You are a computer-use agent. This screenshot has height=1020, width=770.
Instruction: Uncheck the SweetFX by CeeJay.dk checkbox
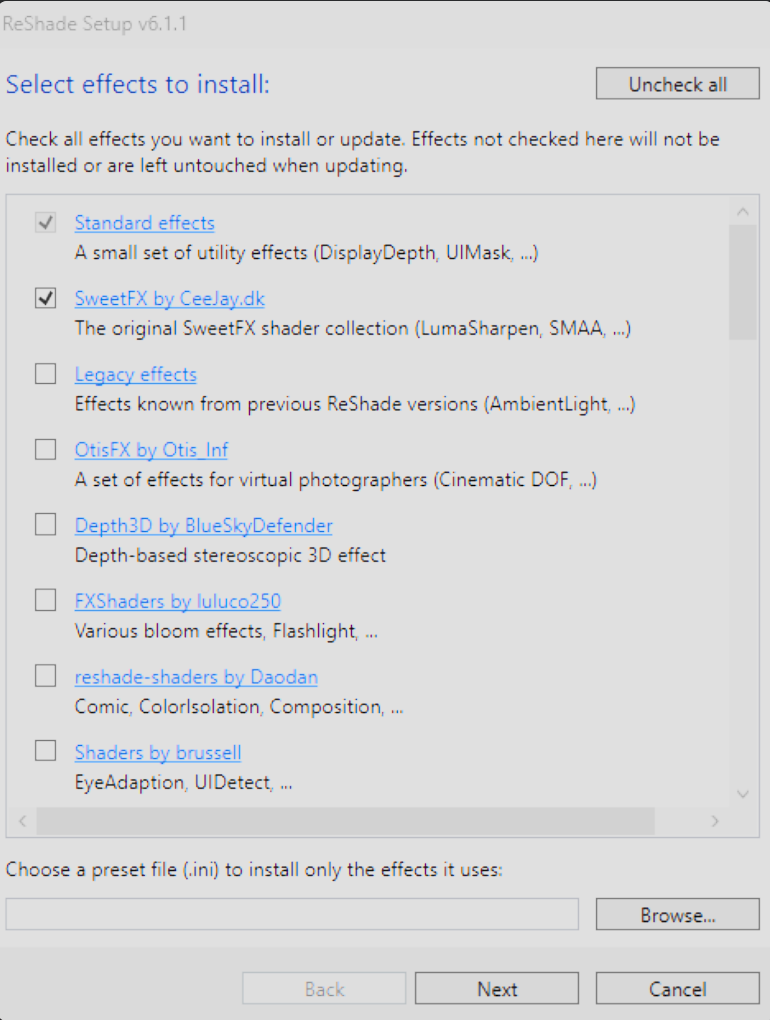pyautogui.click(x=46, y=298)
